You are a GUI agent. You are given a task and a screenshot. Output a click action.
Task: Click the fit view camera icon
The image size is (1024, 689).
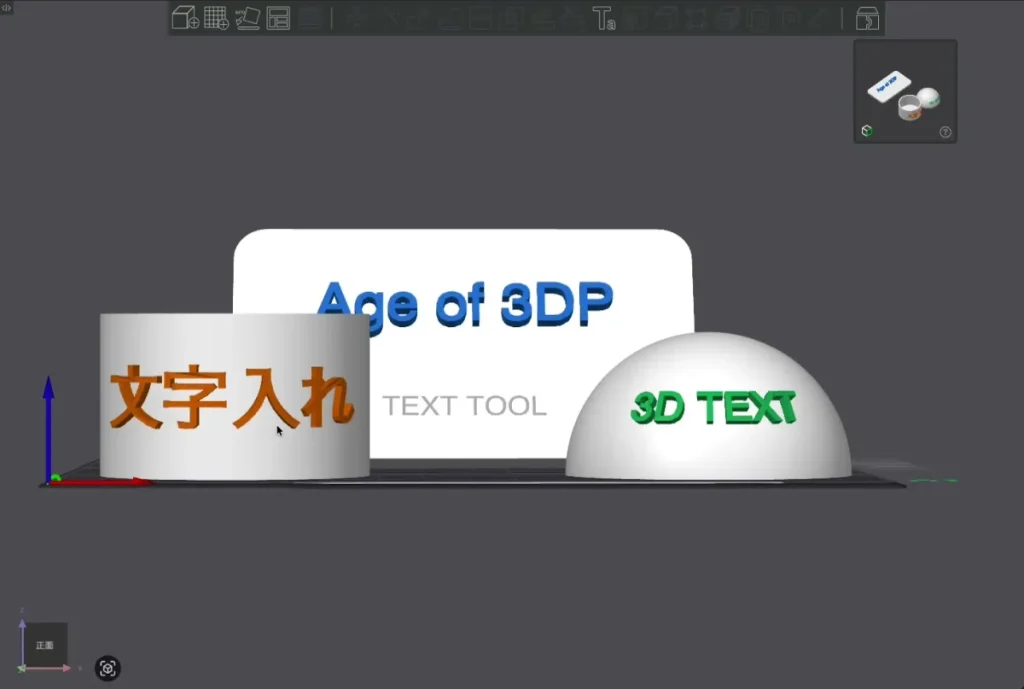pyautogui.click(x=108, y=668)
